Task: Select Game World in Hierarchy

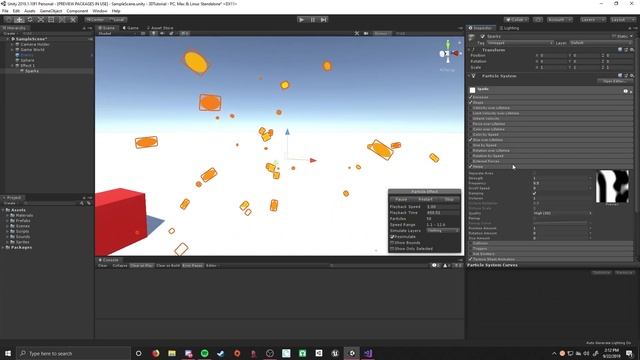Action: [32, 49]
